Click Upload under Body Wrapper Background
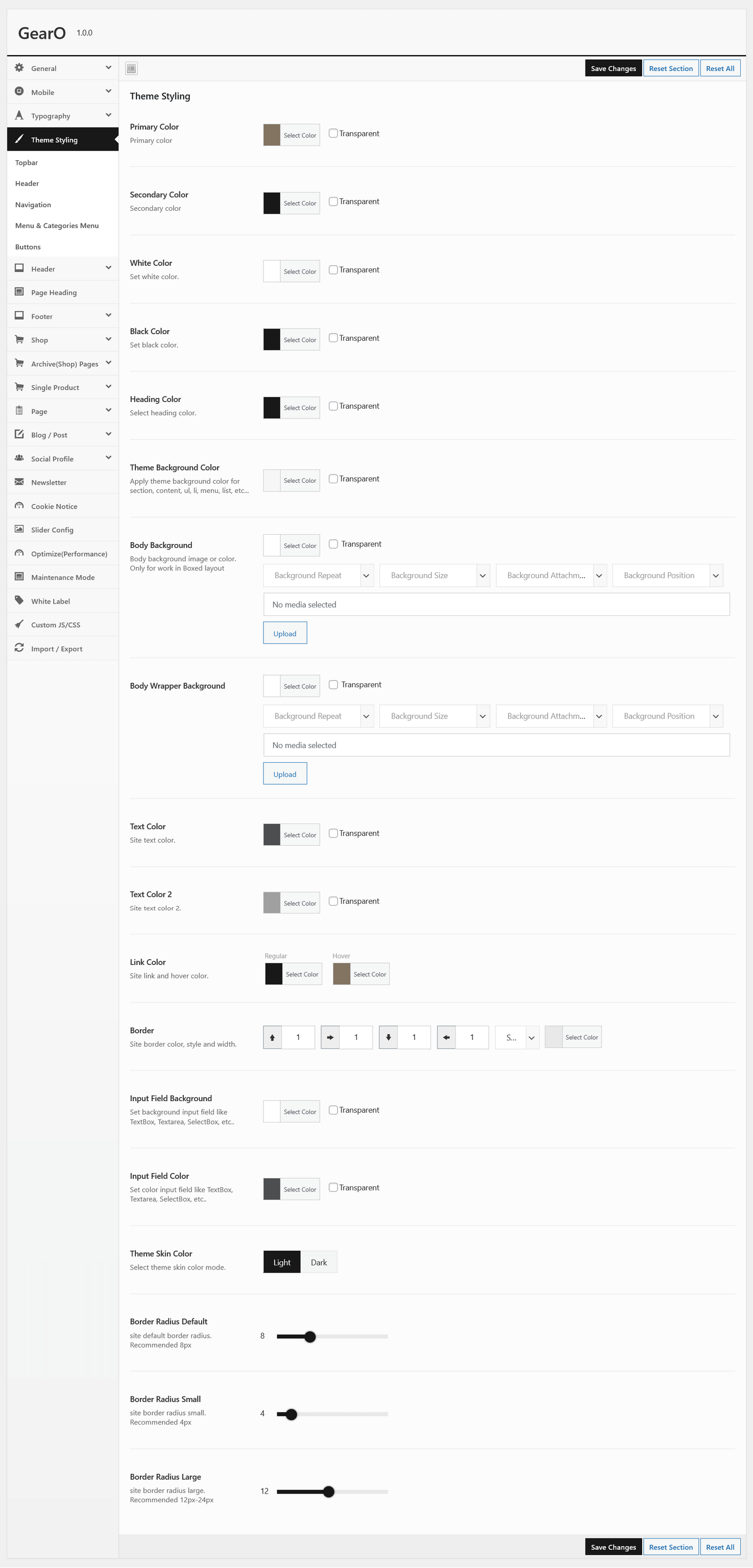The width and height of the screenshot is (753, 1568). point(284,774)
